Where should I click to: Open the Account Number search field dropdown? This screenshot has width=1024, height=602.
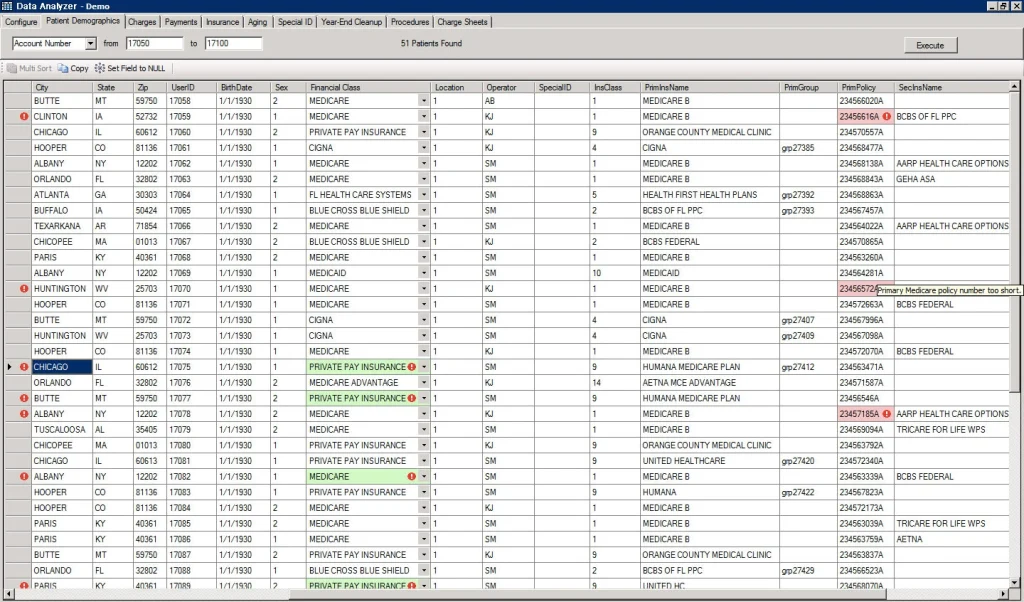coord(91,43)
